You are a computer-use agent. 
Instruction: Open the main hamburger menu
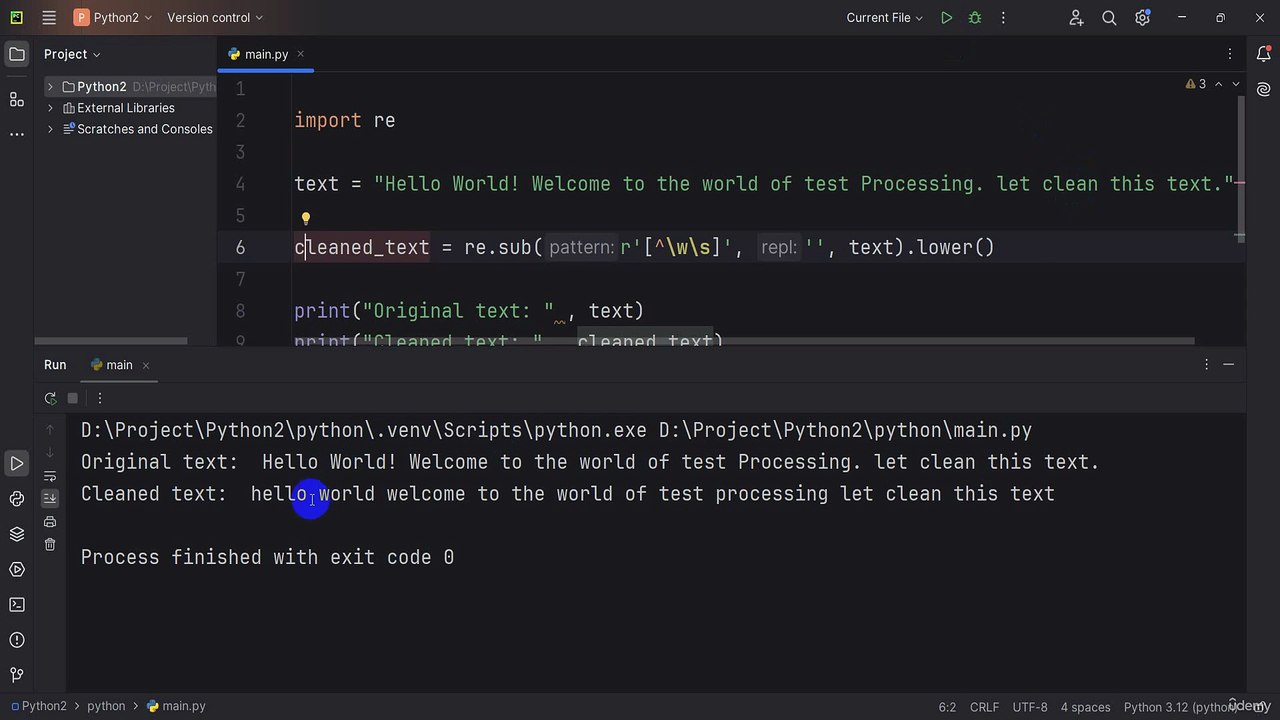point(49,17)
